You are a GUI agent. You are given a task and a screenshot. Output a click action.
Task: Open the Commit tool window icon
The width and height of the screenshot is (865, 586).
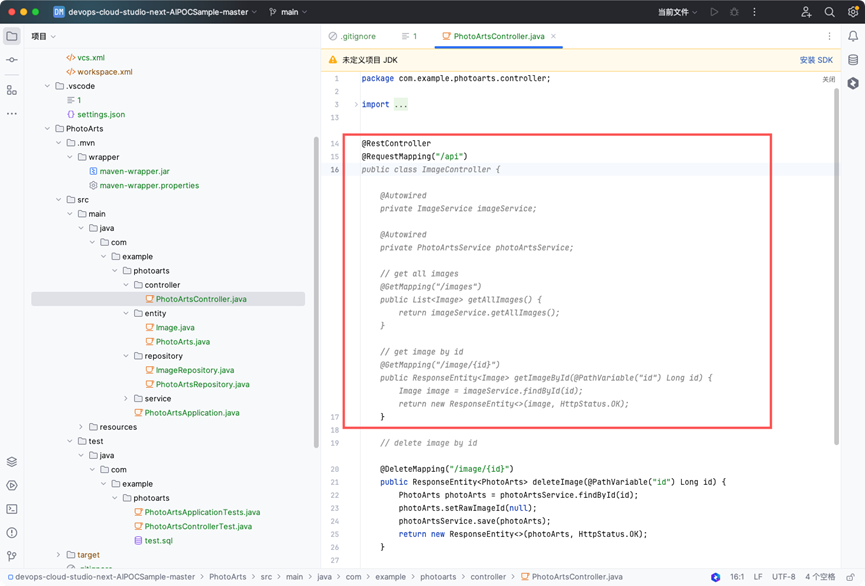point(12,60)
